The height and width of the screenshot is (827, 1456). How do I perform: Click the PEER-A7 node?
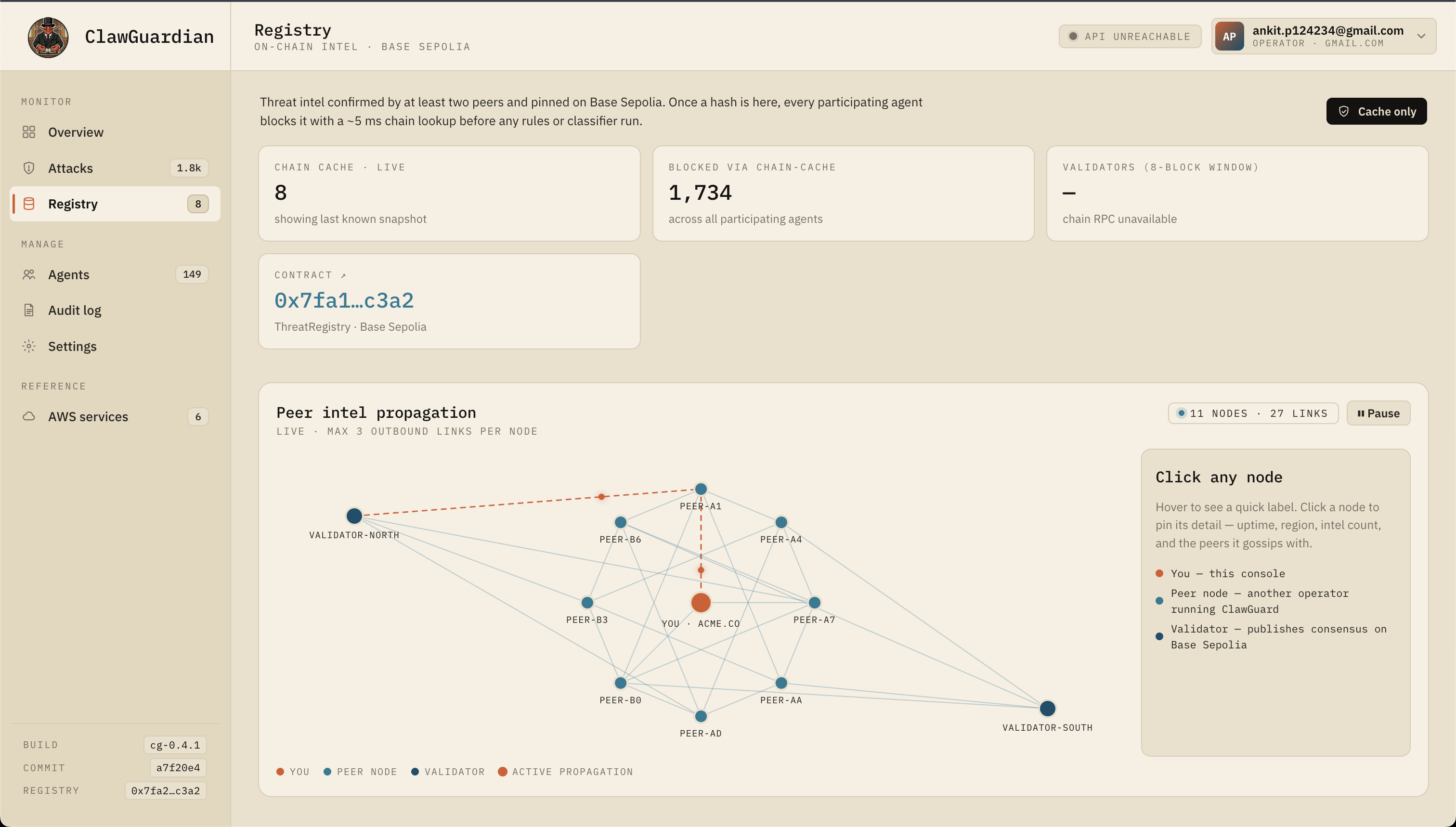(x=814, y=602)
